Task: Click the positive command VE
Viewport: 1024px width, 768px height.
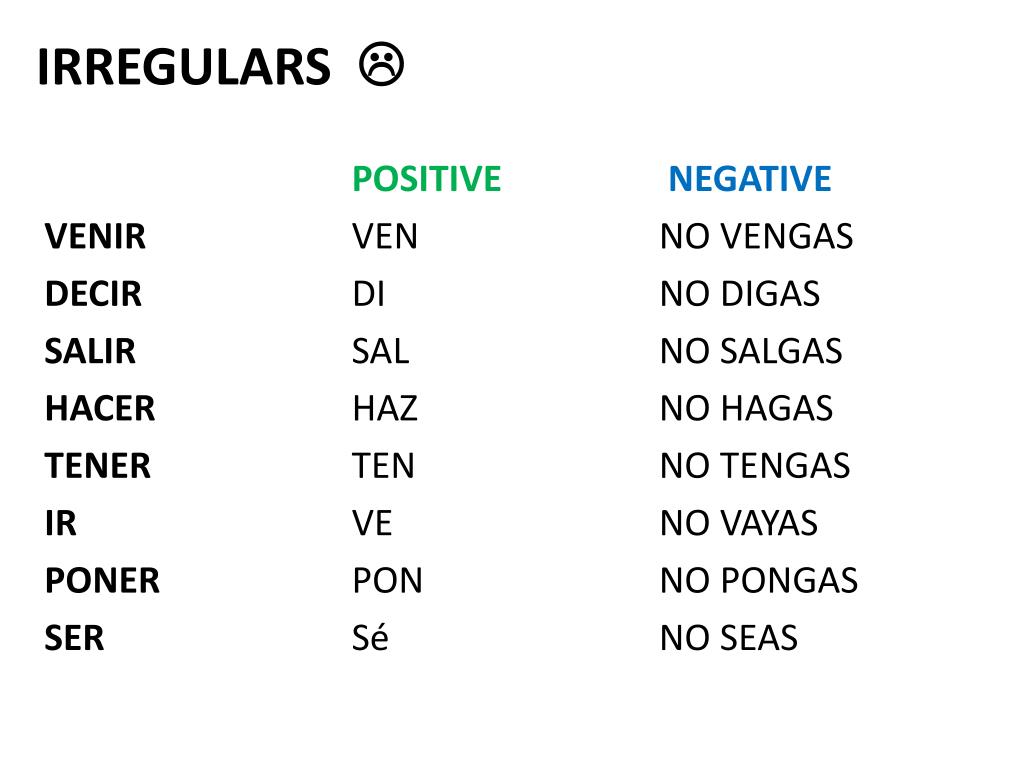Action: pyautogui.click(x=372, y=524)
